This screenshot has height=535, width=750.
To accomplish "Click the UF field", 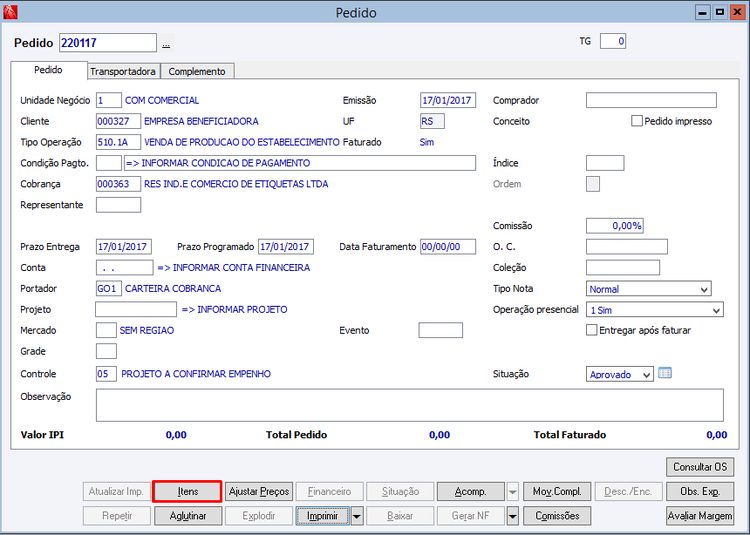I will tap(432, 121).
